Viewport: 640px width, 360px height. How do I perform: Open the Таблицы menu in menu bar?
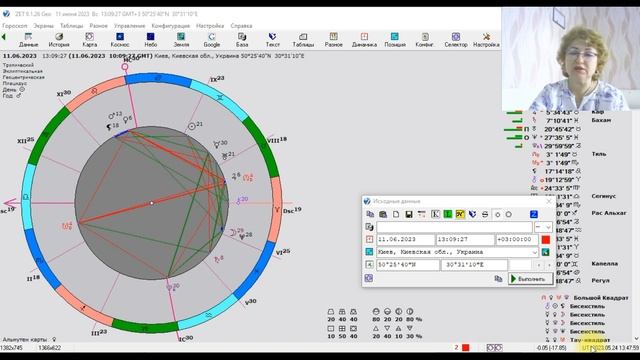71,26
